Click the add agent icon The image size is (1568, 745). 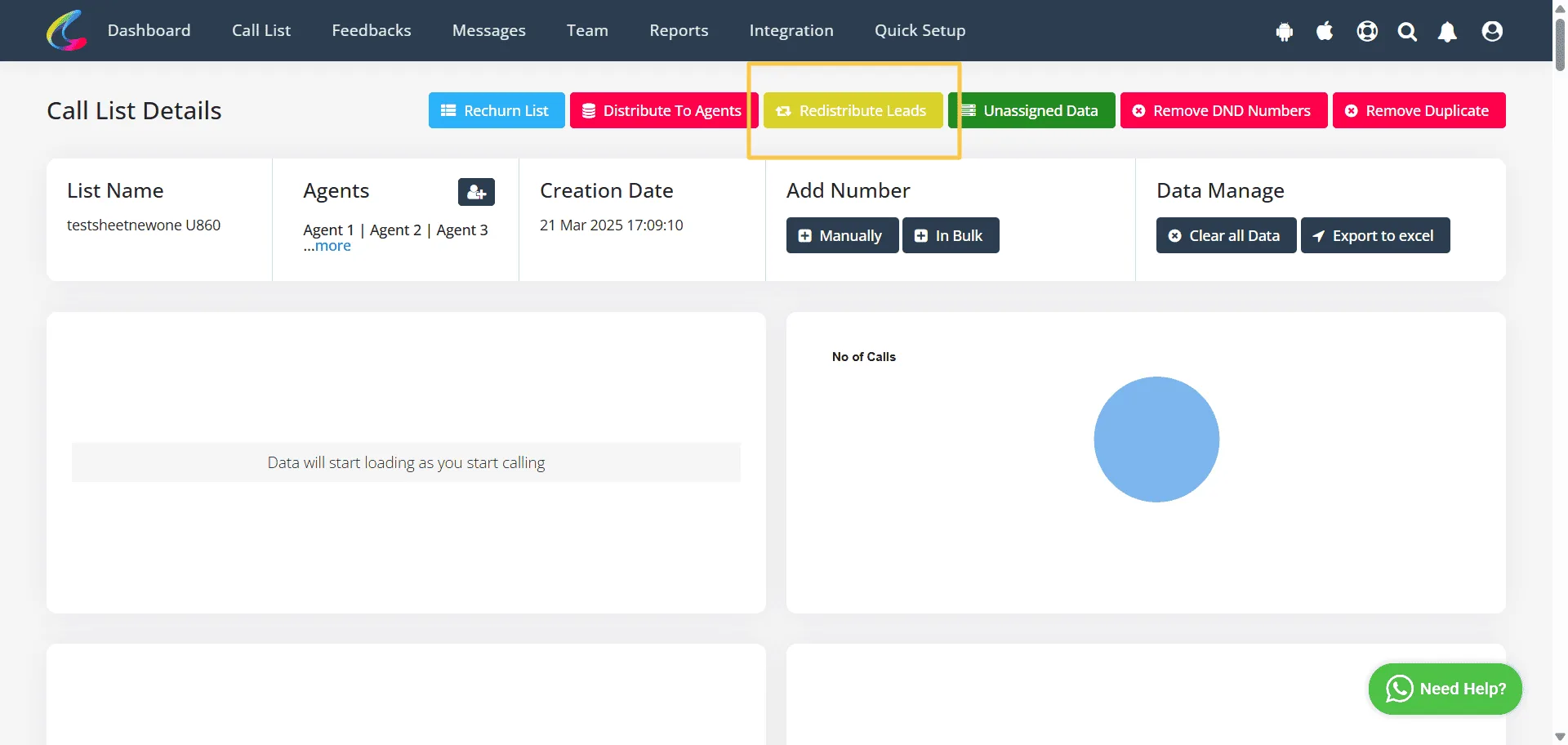[x=476, y=192]
